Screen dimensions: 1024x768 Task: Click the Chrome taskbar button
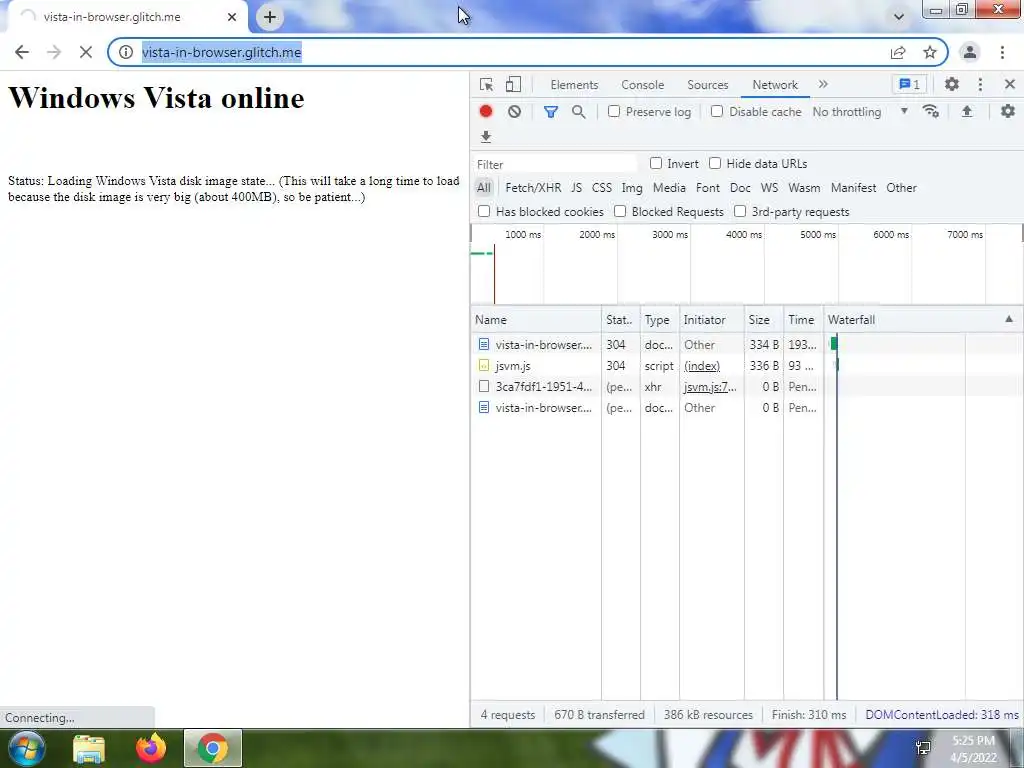tap(213, 748)
